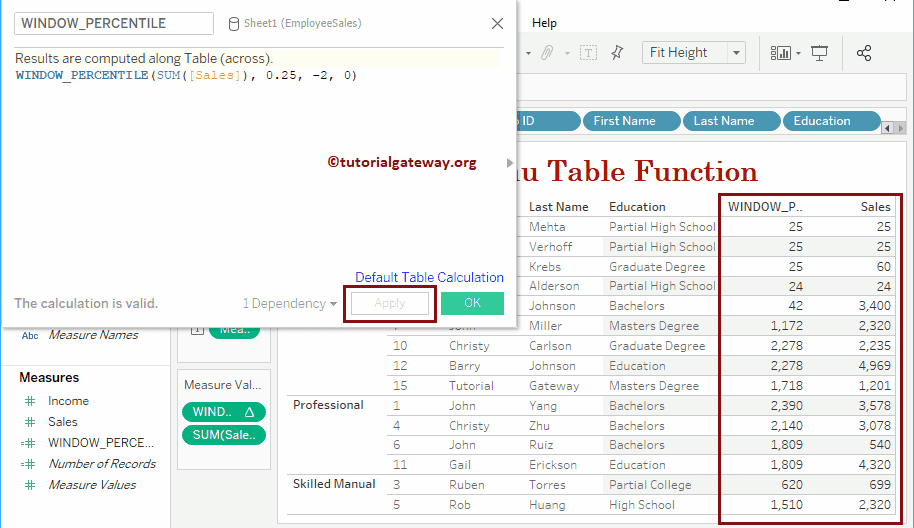Click the Measure Val... card title
Viewport: 914px width, 528px height.
click(x=223, y=385)
